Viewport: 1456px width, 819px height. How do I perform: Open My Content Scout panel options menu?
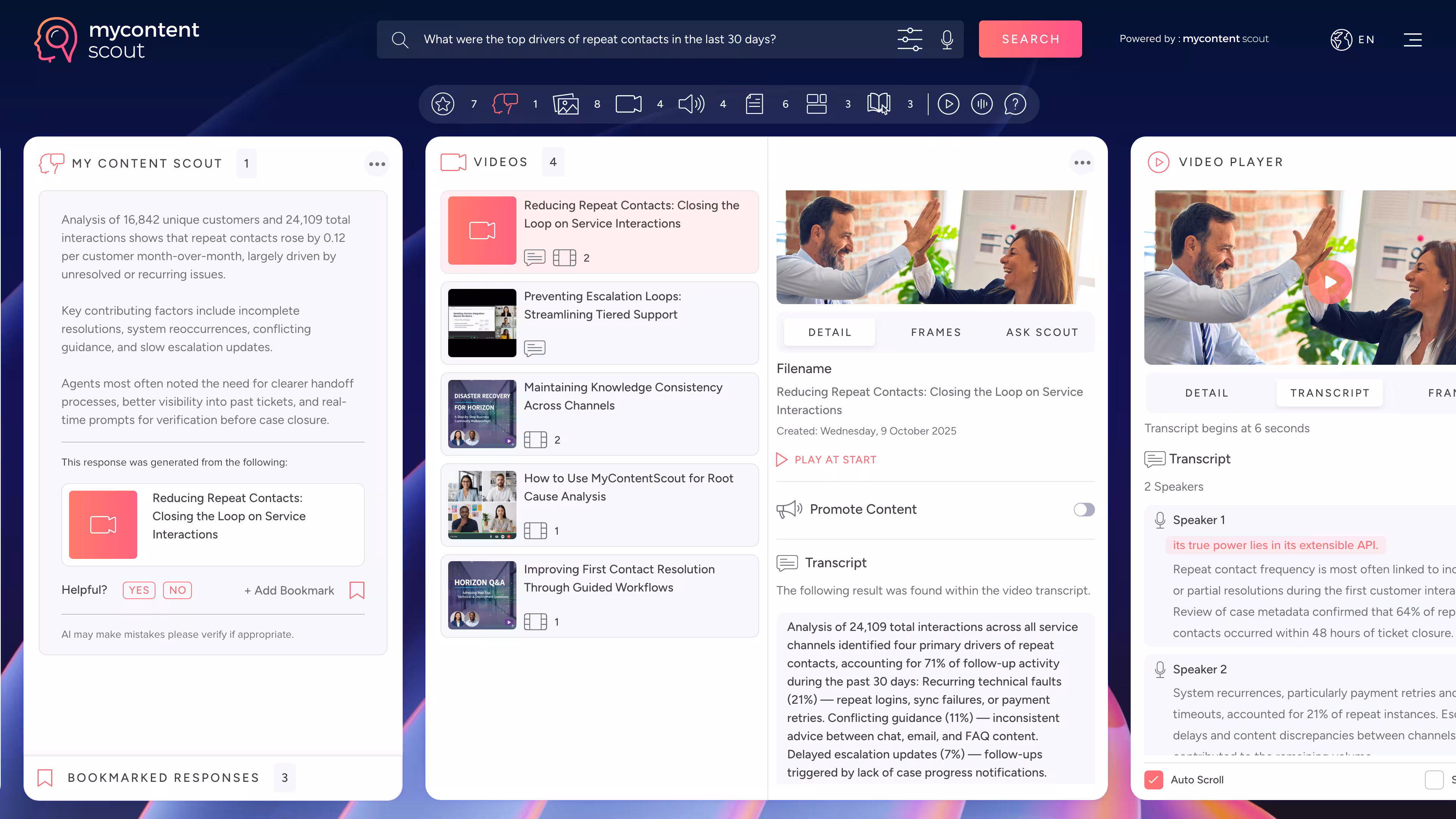coord(377,164)
